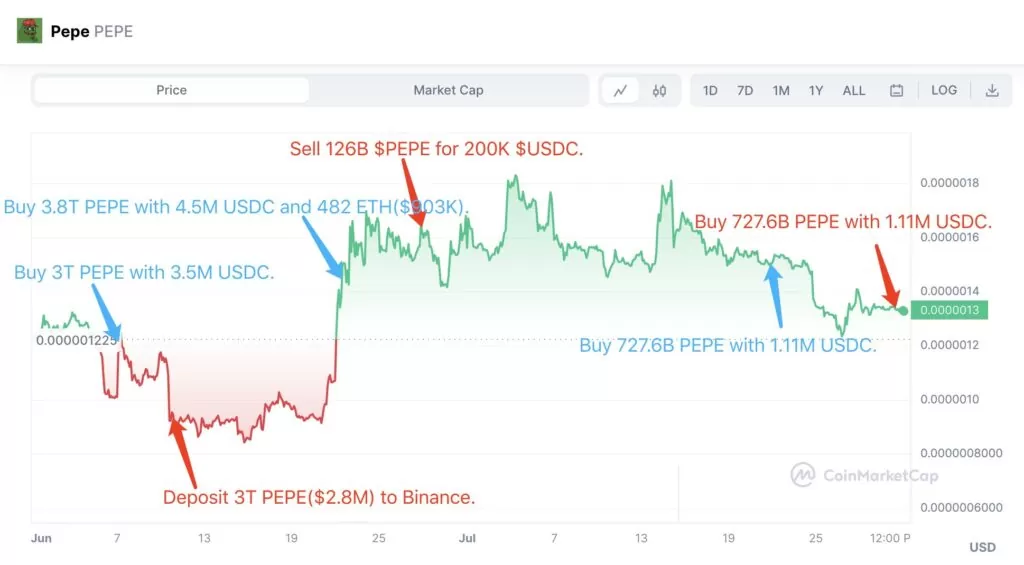Click the Jul marker on time axis
Viewport: 1024px width, 565px height.
(x=467, y=538)
